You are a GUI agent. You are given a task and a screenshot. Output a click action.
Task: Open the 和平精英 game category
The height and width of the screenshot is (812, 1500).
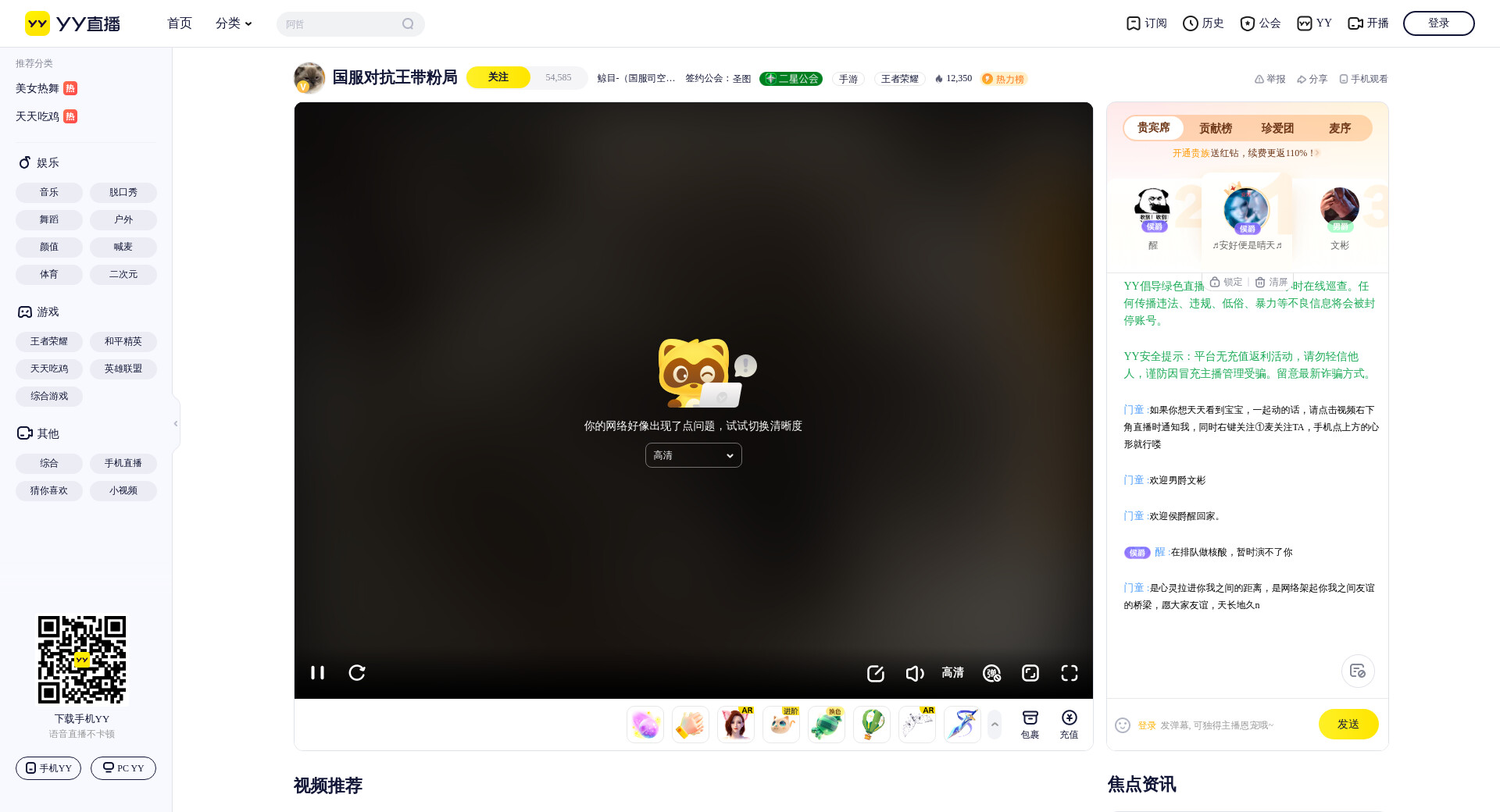coord(123,341)
